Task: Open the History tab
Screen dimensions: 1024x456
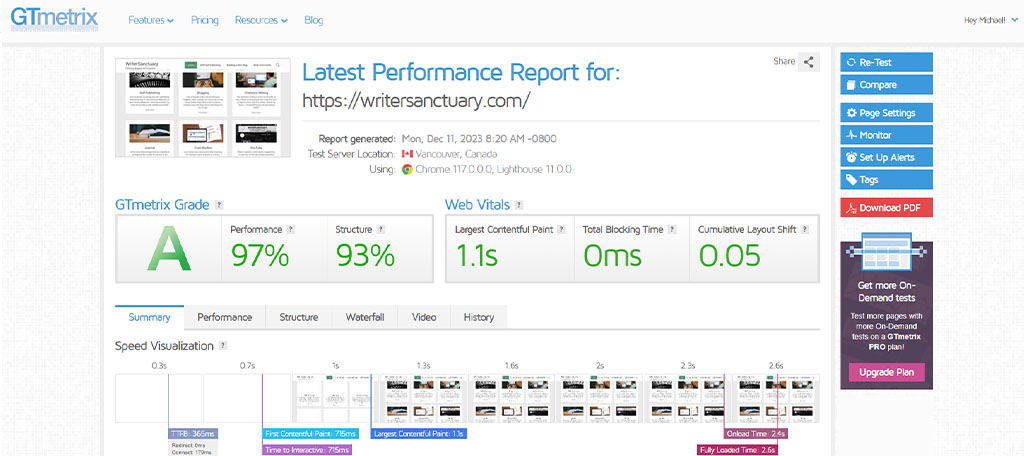Action: 479,317
